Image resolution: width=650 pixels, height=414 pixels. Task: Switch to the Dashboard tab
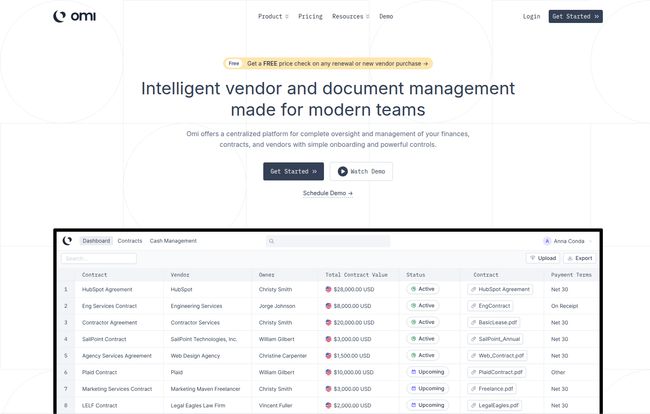pyautogui.click(x=96, y=241)
